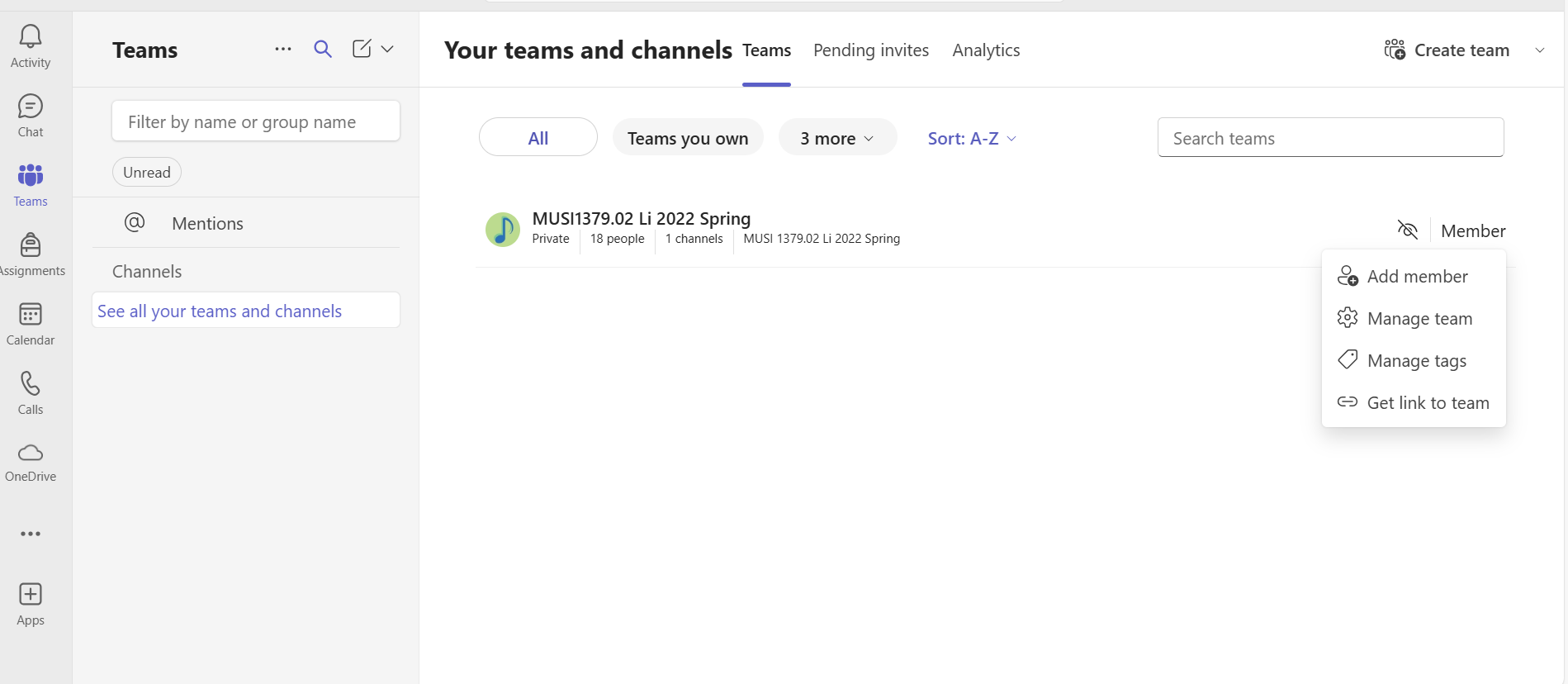Click the Channels section header
Screen dimensions: 1568x684
(147, 271)
